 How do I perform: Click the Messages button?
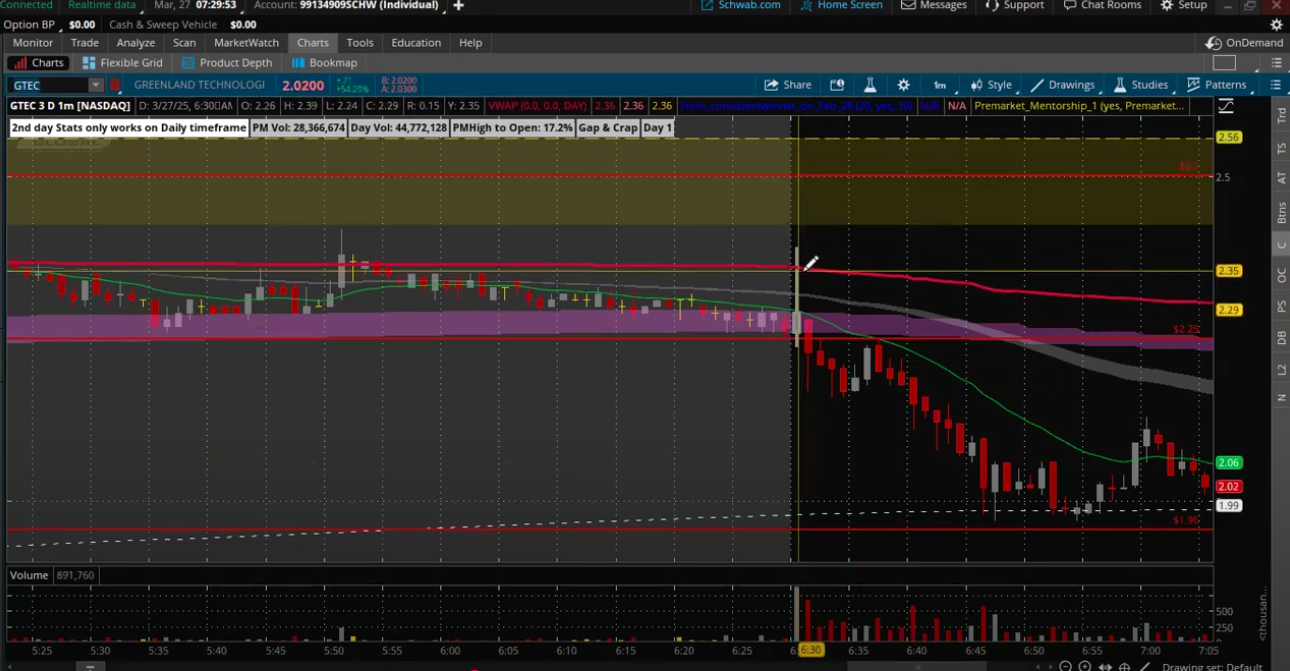pyautogui.click(x=934, y=5)
